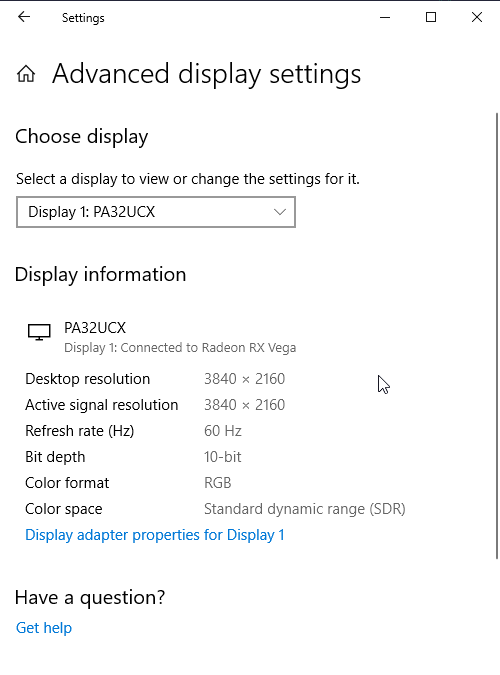Click the Bit depth 10-bit value

pos(223,457)
